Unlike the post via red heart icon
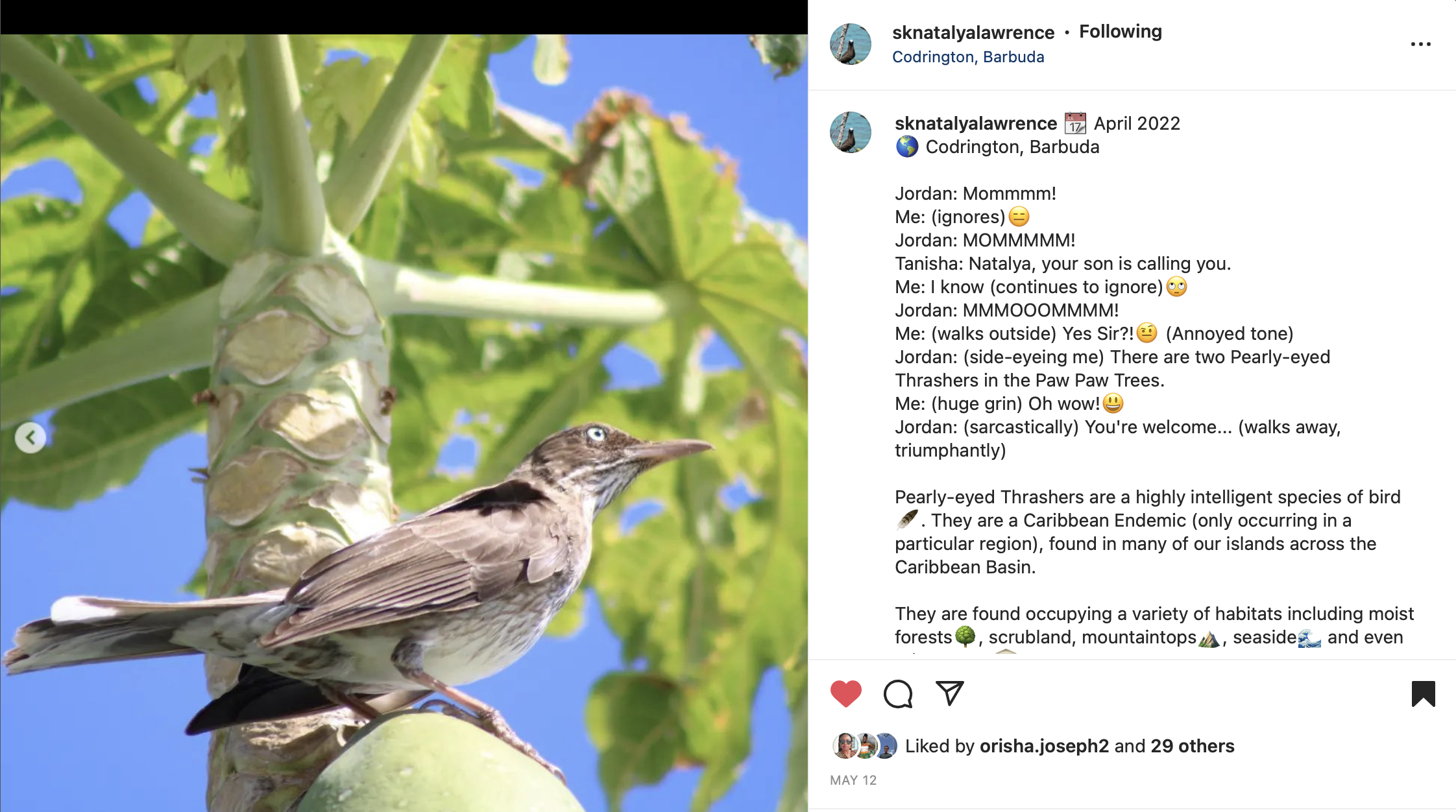Screen dimensions: 1456x812 [x=846, y=694]
